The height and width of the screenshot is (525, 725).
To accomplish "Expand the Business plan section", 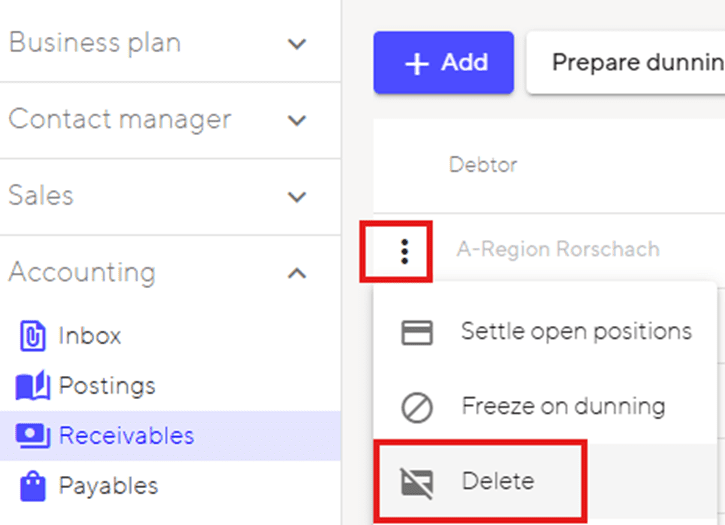I will pyautogui.click(x=296, y=44).
